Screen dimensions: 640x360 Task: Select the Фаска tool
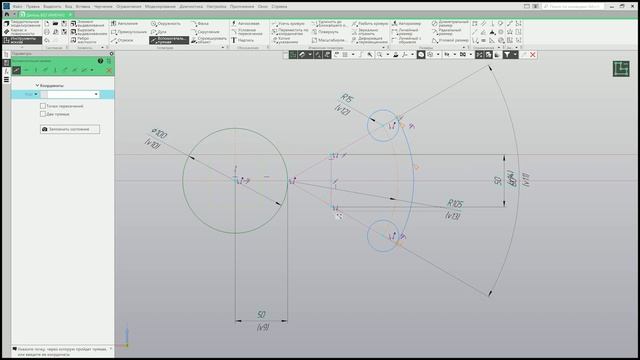[200, 24]
